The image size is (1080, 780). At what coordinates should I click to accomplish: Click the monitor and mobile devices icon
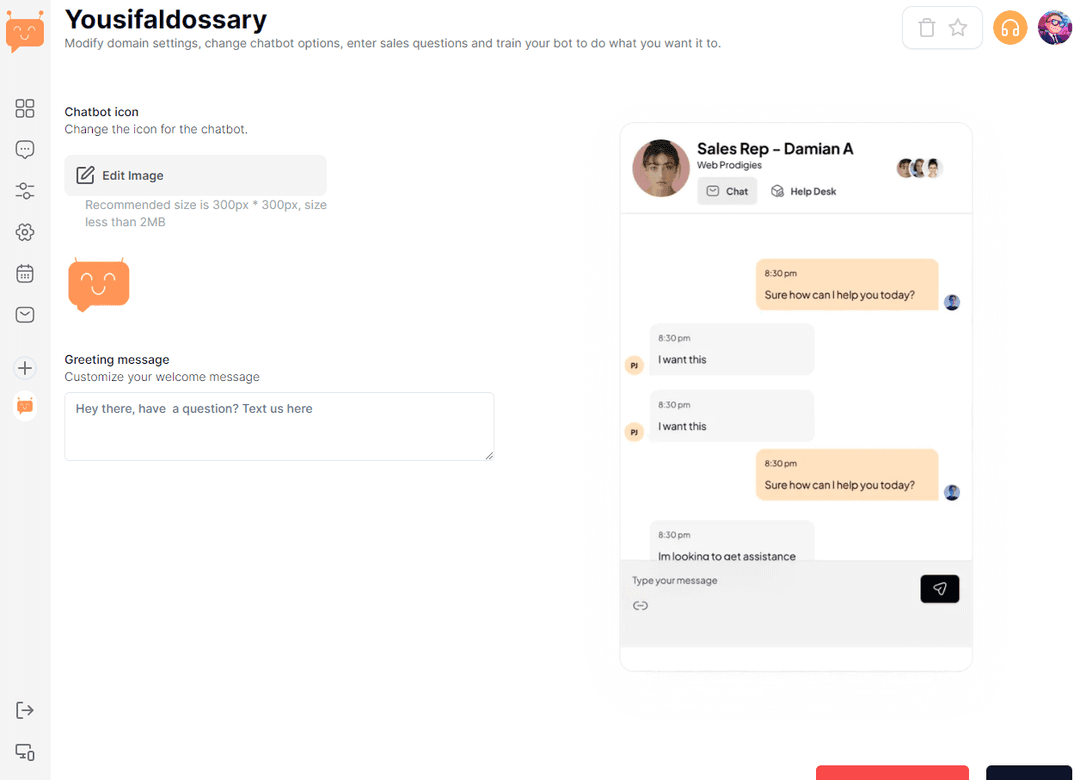(x=25, y=752)
